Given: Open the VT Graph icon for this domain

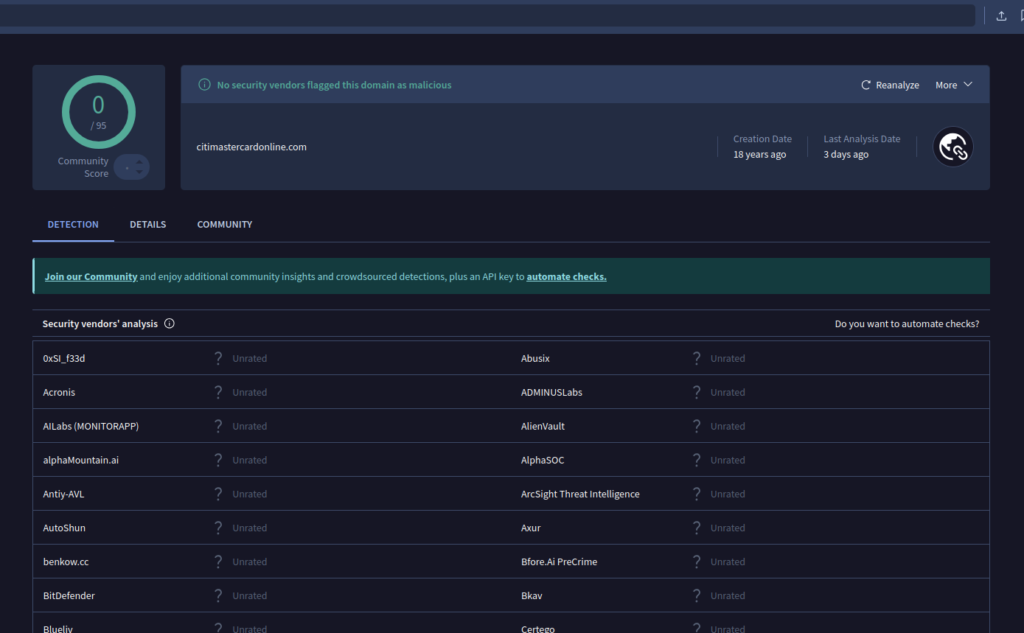Looking at the screenshot, I should click(952, 146).
